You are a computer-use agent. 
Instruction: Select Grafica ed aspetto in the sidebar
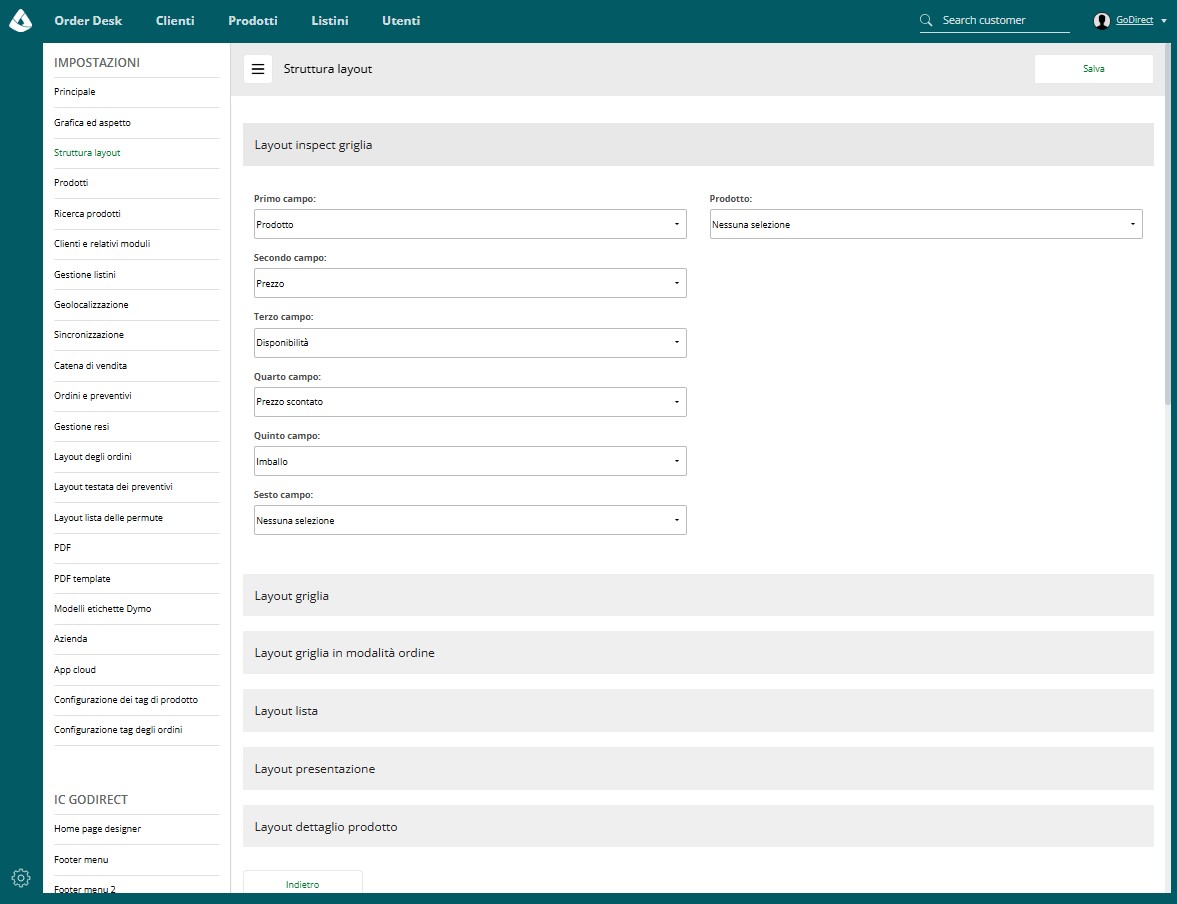click(x=92, y=122)
